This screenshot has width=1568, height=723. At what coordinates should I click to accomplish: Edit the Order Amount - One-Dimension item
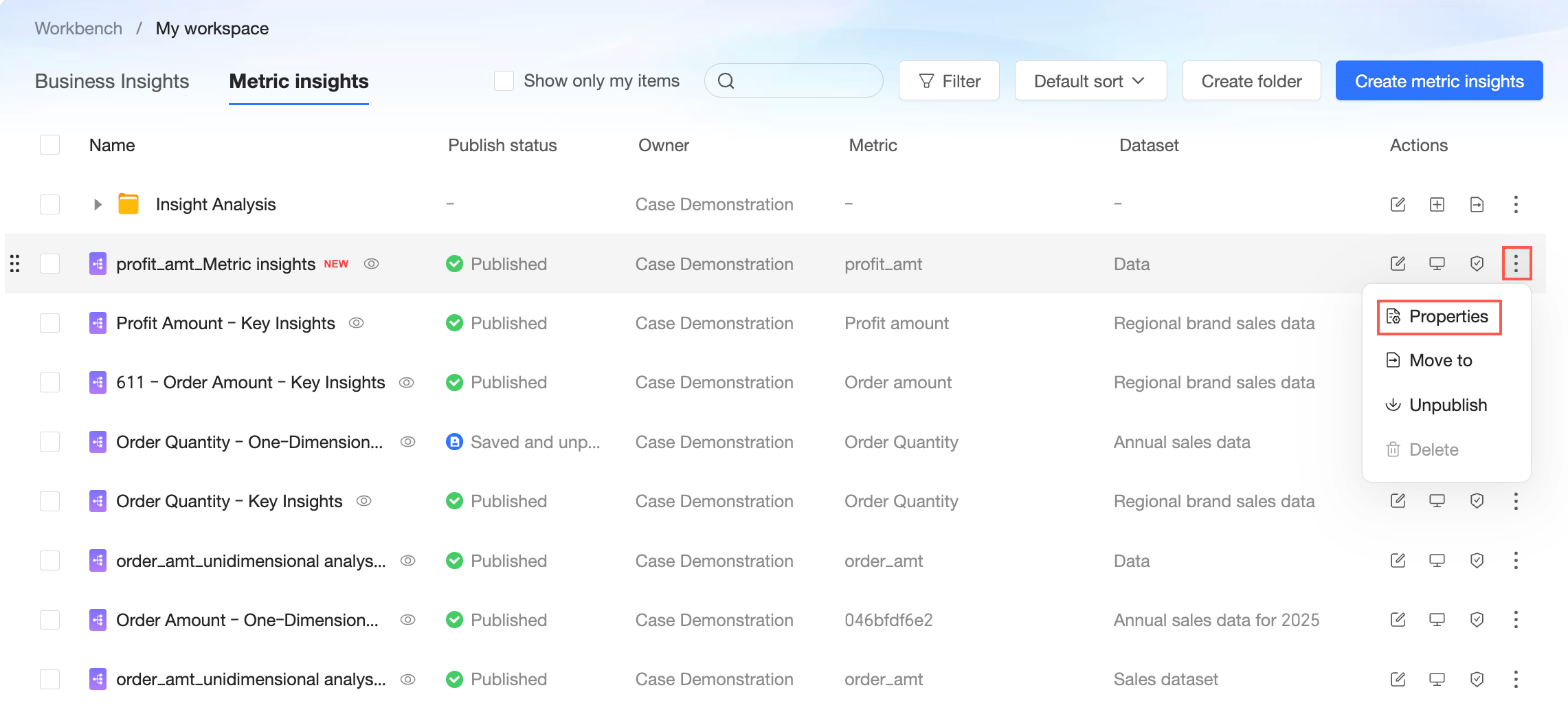coord(1398,620)
